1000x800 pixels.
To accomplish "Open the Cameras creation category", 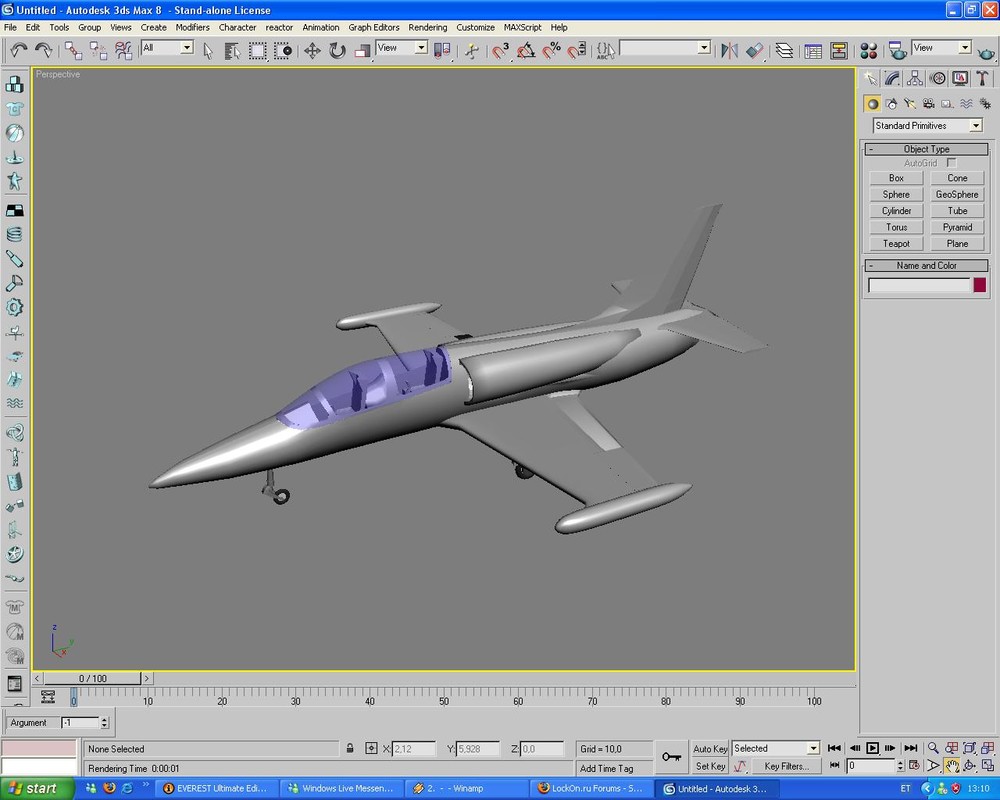I will coord(928,103).
